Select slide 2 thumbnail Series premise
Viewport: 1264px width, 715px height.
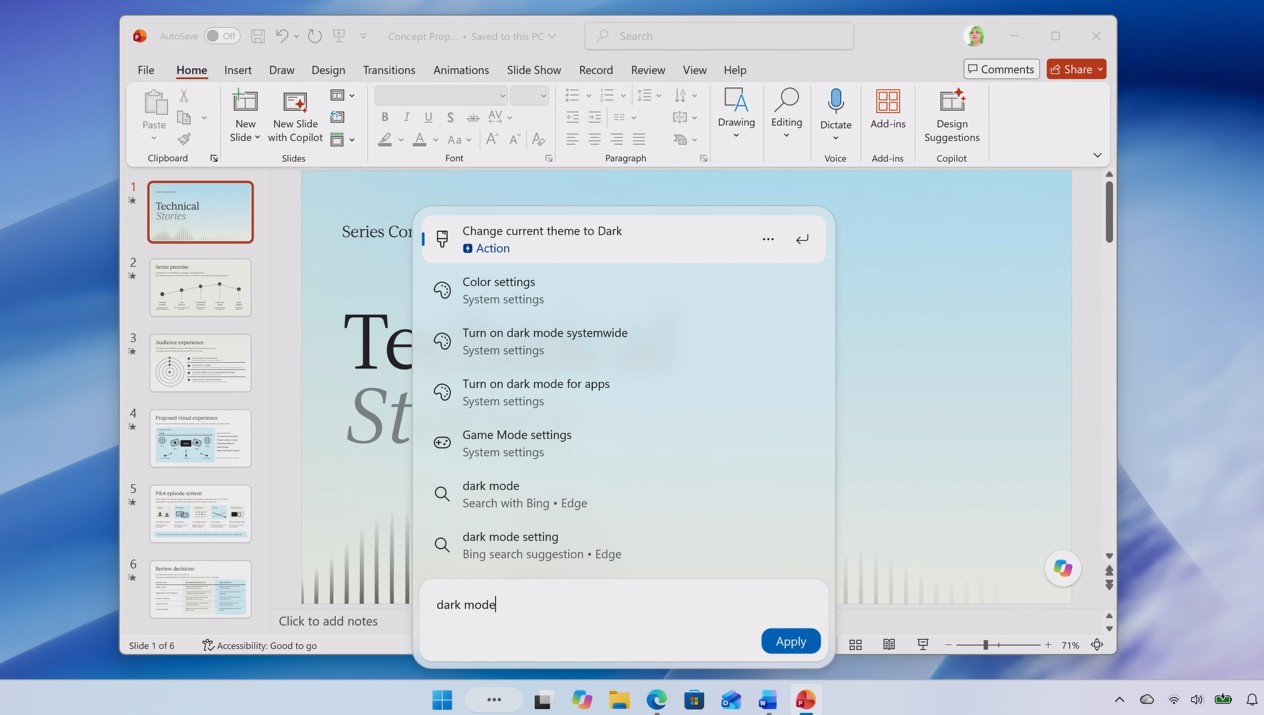pos(200,287)
